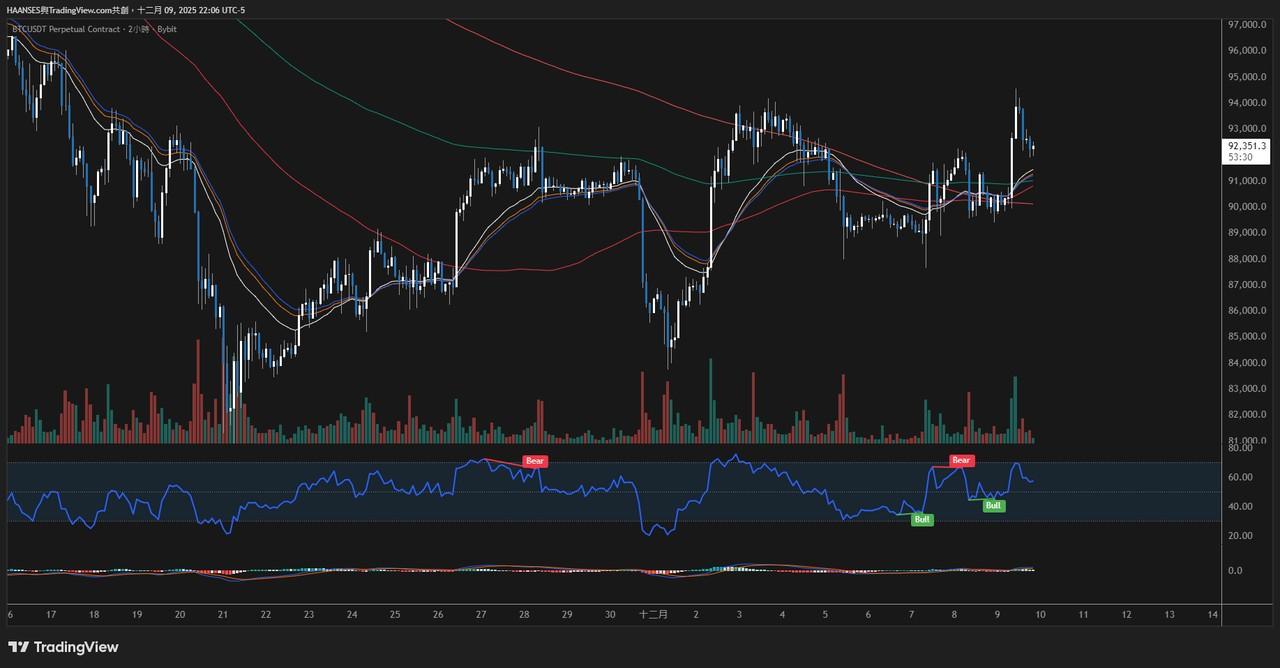Select the Bear label near December 8
The width and height of the screenshot is (1280, 668).
coord(961,461)
